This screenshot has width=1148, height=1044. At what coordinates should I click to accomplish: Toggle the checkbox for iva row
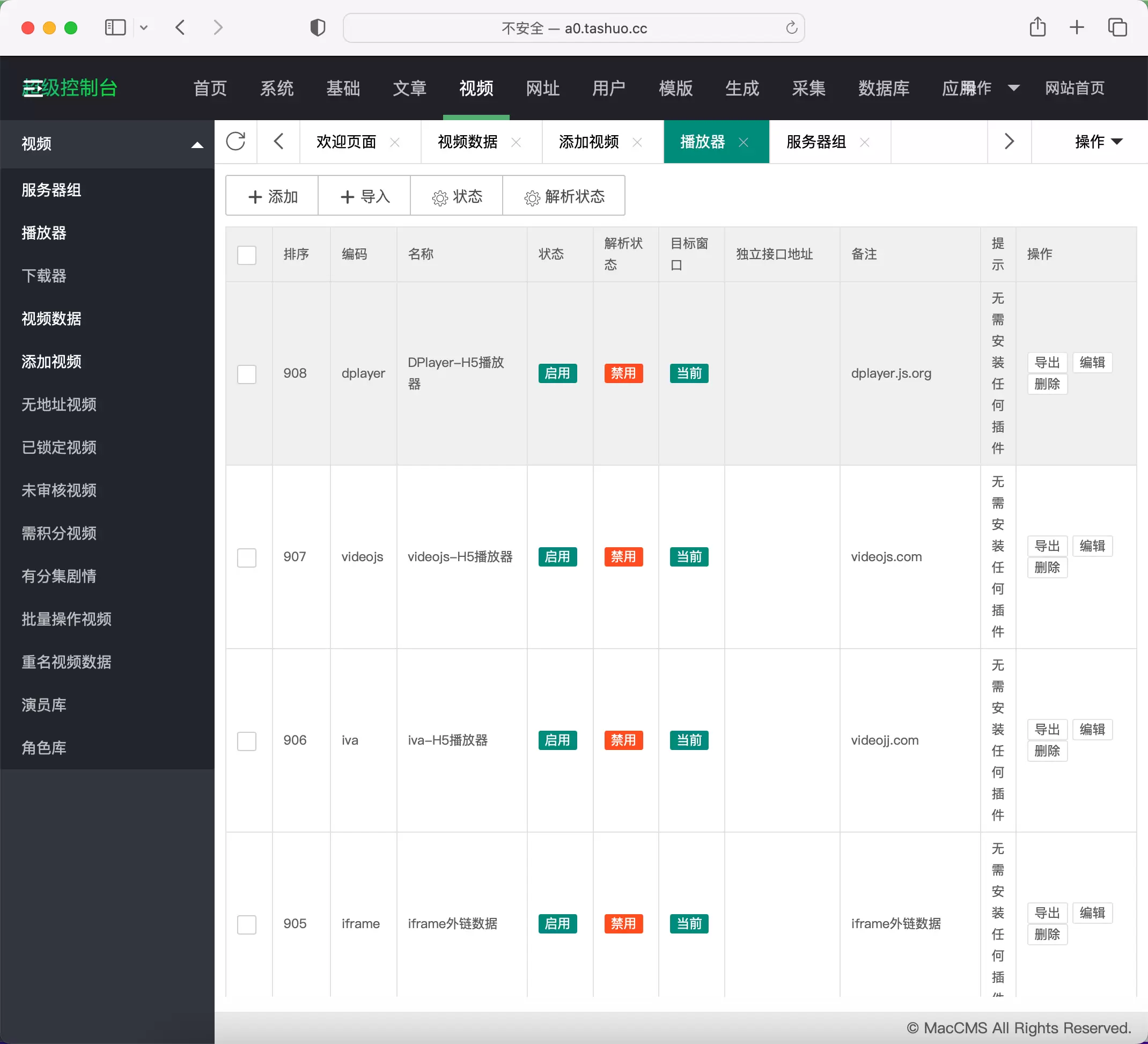247,741
